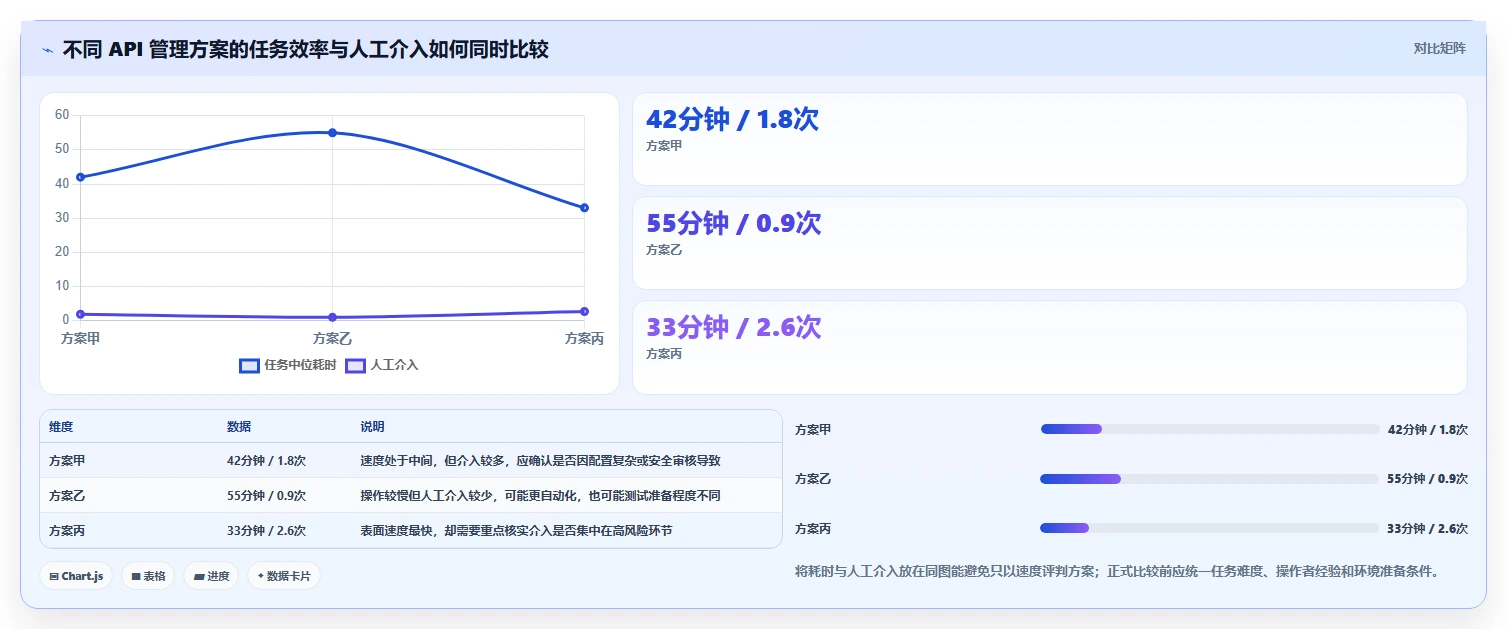Click the 方案乙 progress bar
Screen dimensions: 1507x629
pyautogui.click(x=1210, y=479)
